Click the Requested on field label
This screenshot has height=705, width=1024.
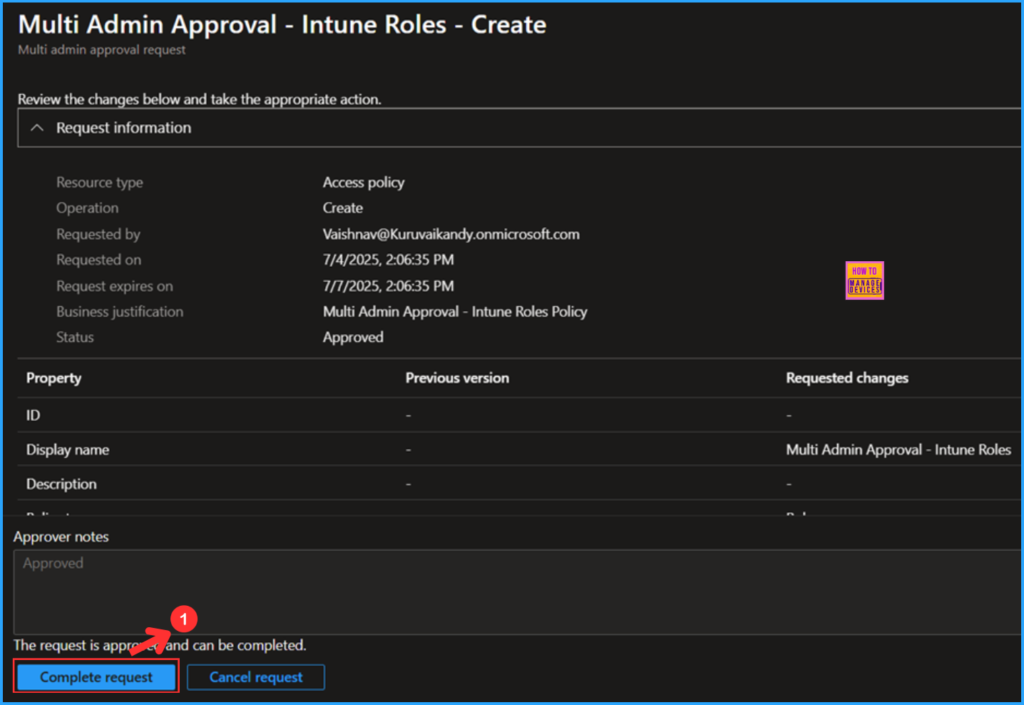(98, 260)
